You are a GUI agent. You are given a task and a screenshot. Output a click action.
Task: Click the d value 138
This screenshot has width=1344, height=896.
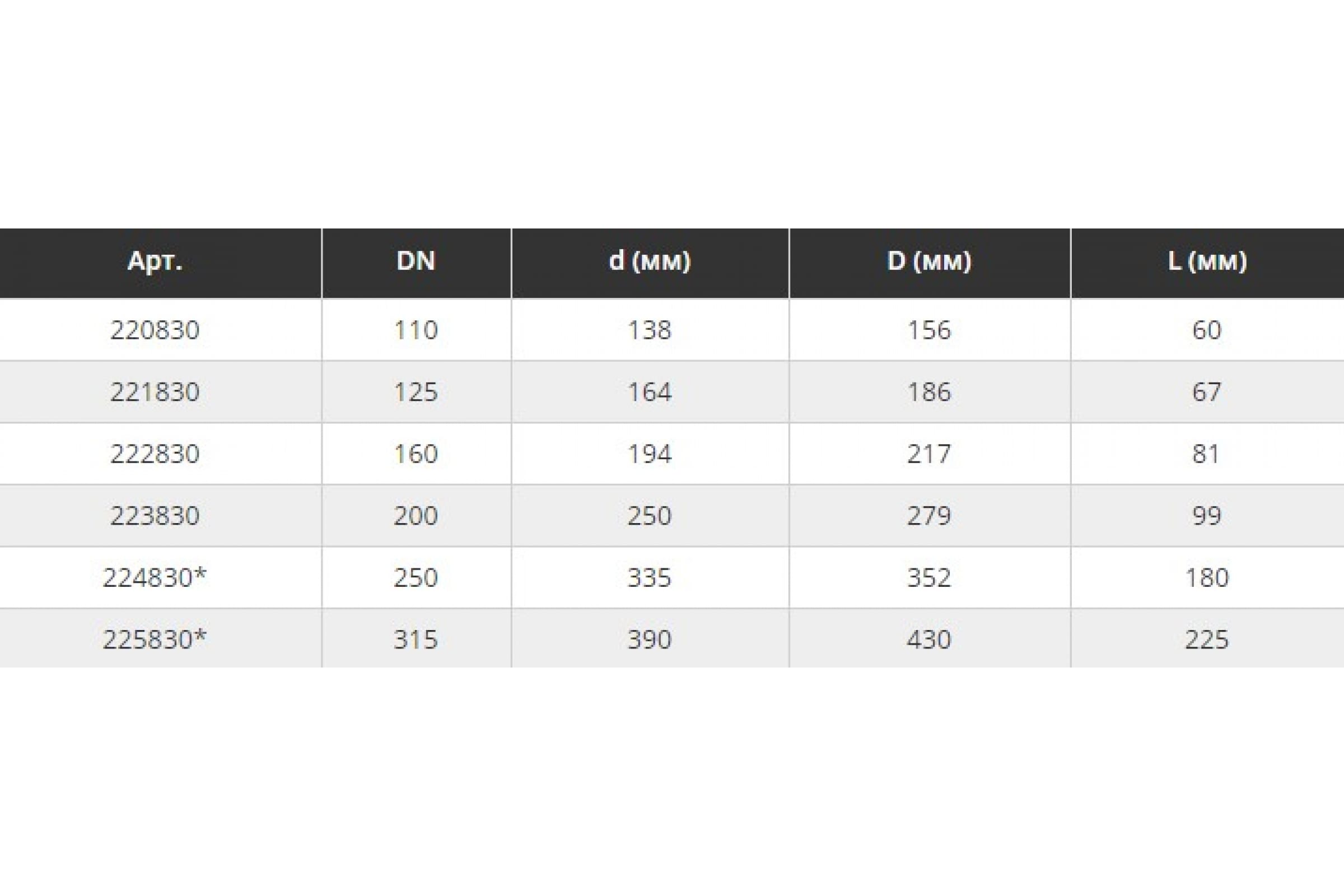point(650,330)
